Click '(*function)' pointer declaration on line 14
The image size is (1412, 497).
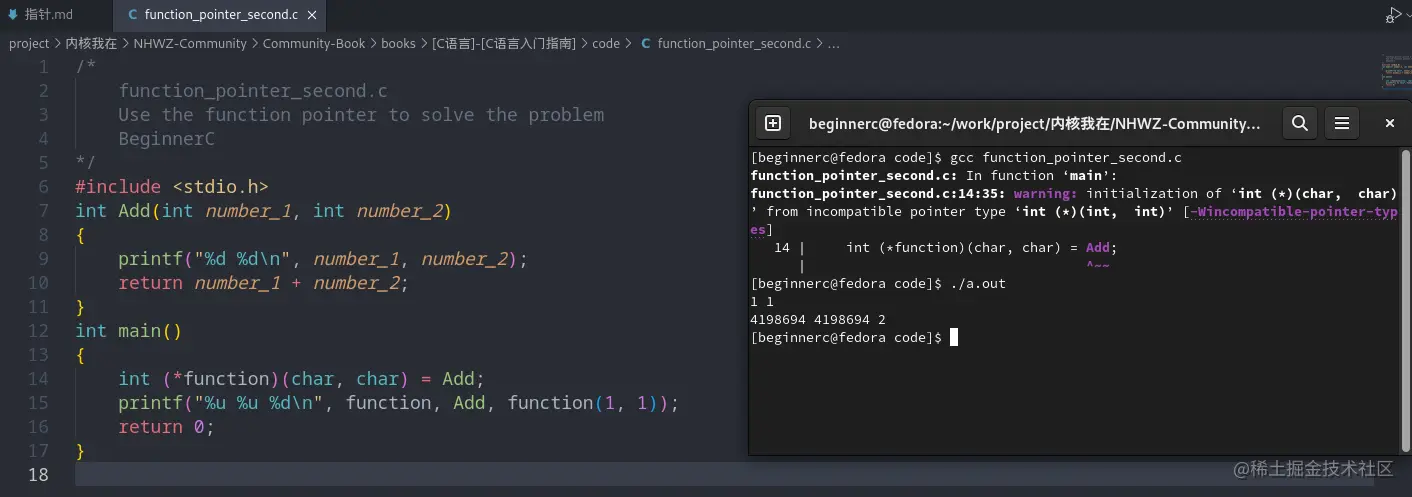point(220,379)
